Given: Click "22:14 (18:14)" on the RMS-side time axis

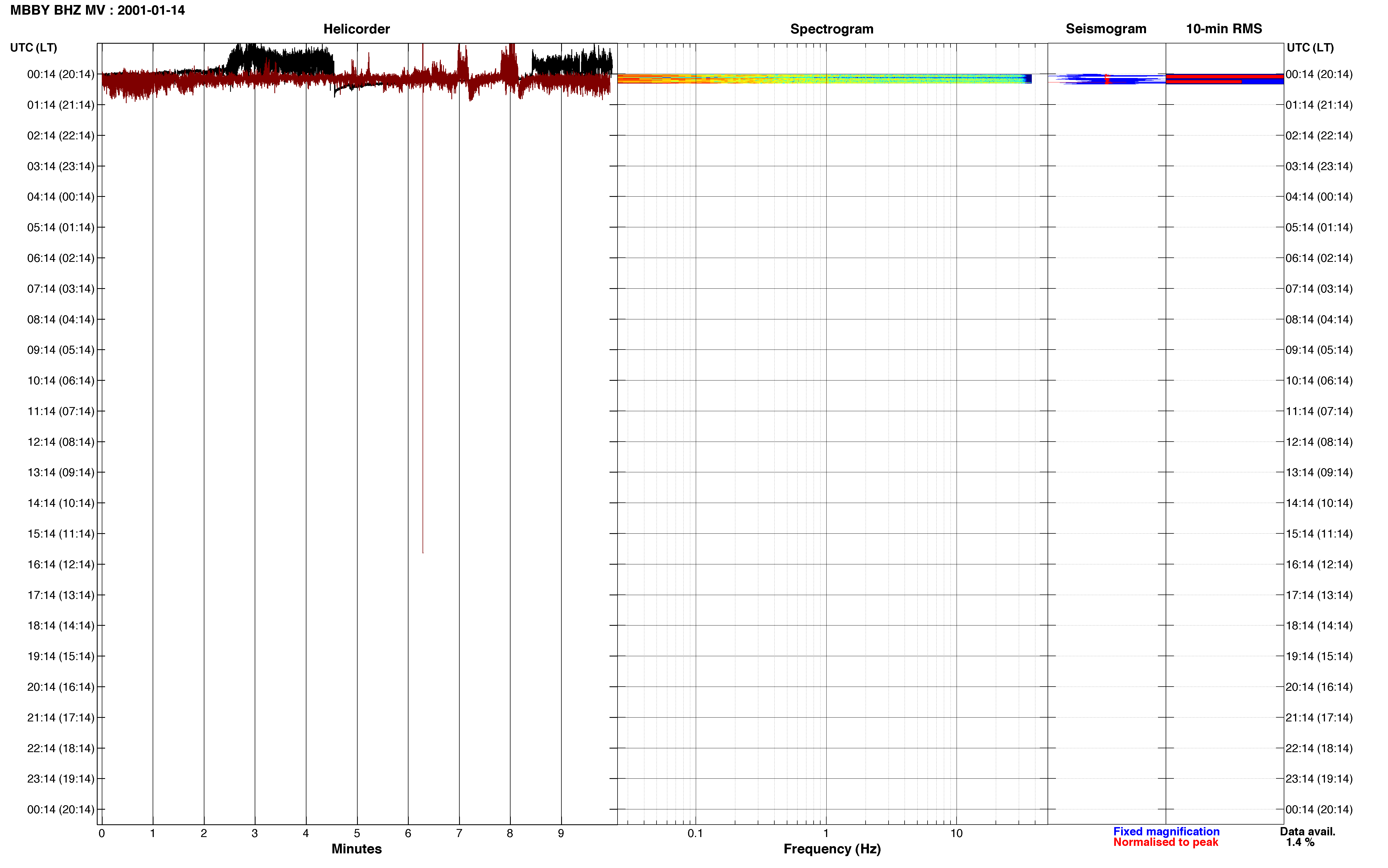Looking at the screenshot, I should [1319, 749].
